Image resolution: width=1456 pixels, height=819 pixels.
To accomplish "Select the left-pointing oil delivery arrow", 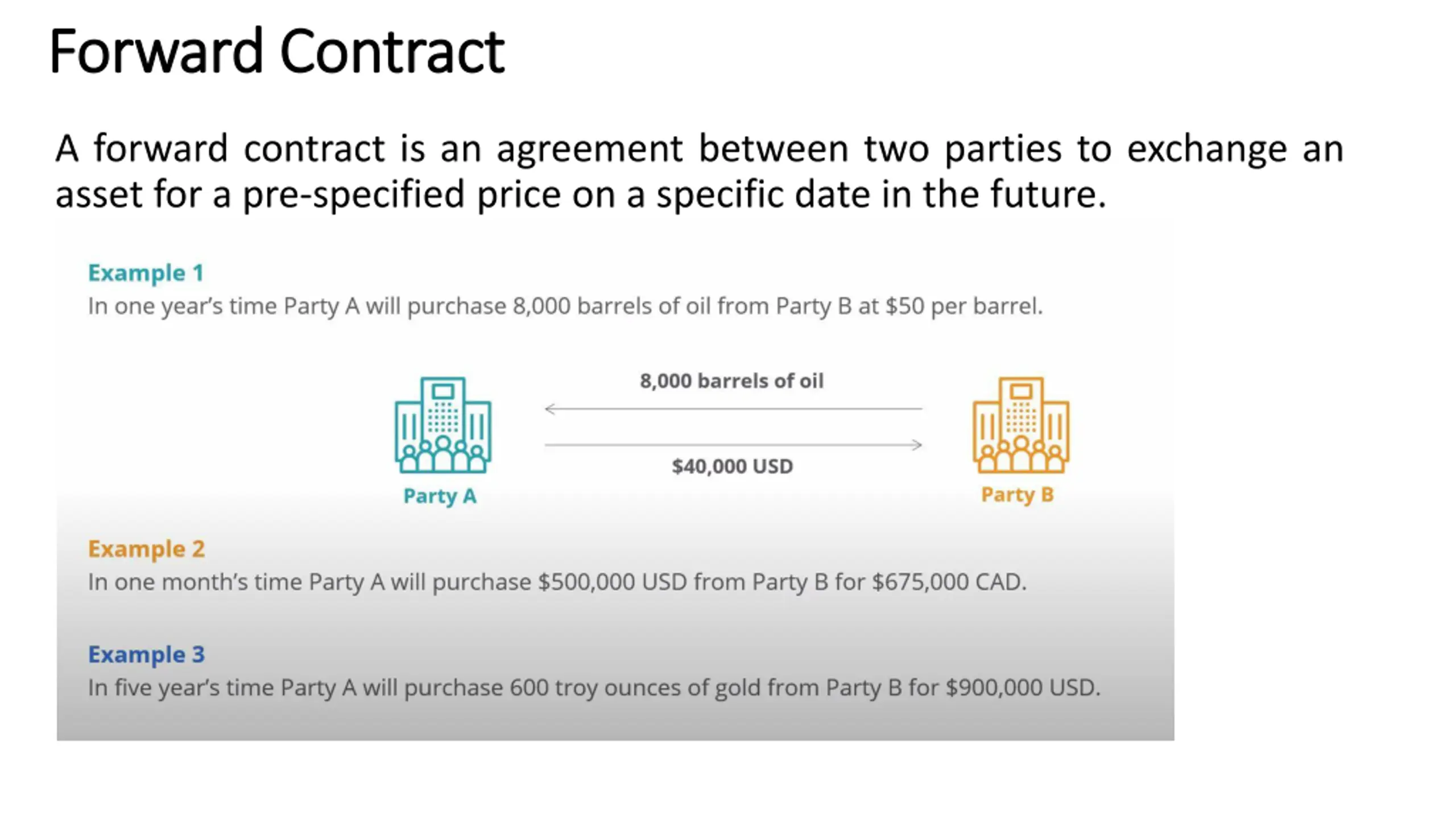I will 733,408.
